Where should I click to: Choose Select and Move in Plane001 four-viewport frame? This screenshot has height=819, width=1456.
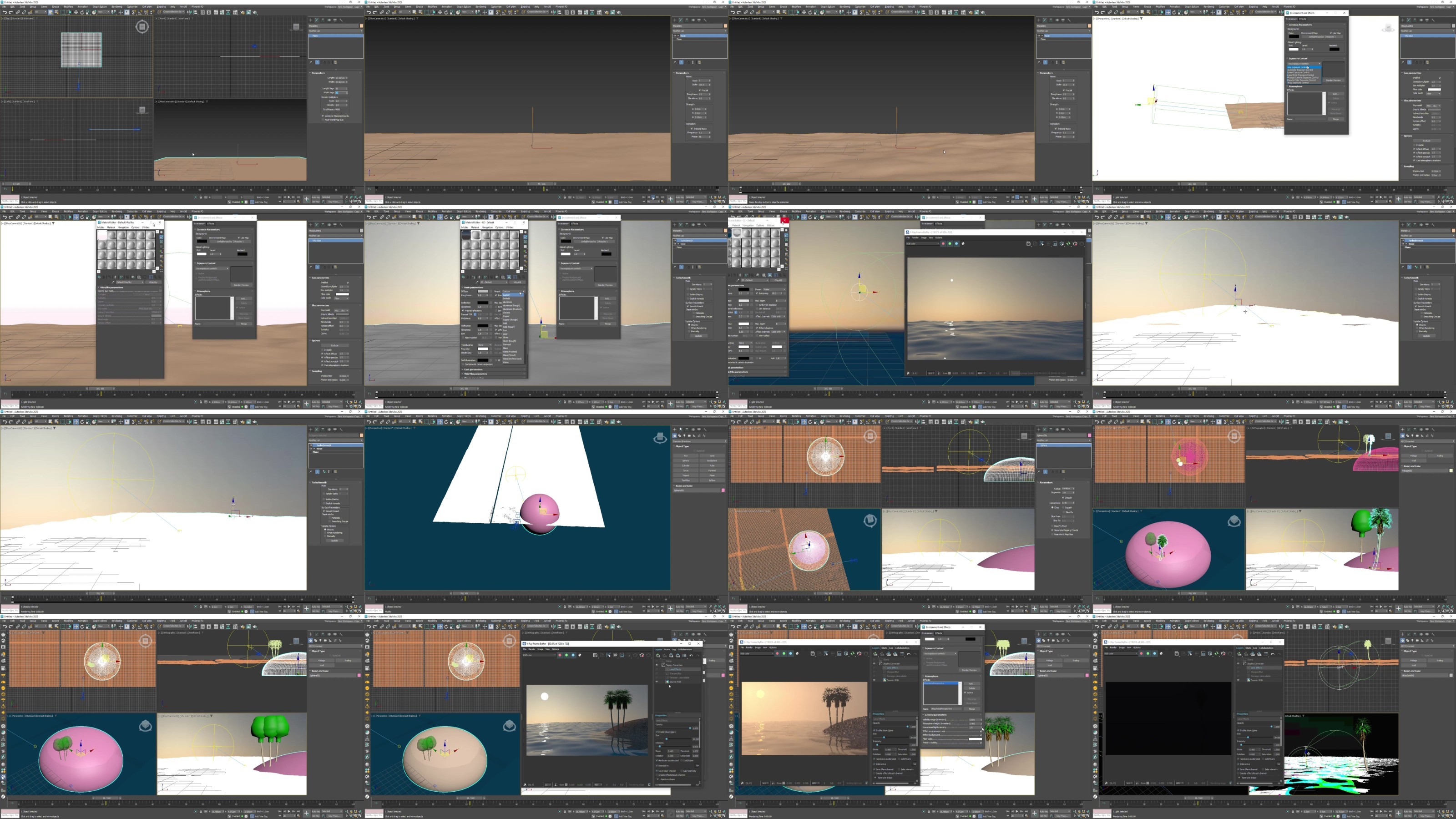tap(76, 12)
